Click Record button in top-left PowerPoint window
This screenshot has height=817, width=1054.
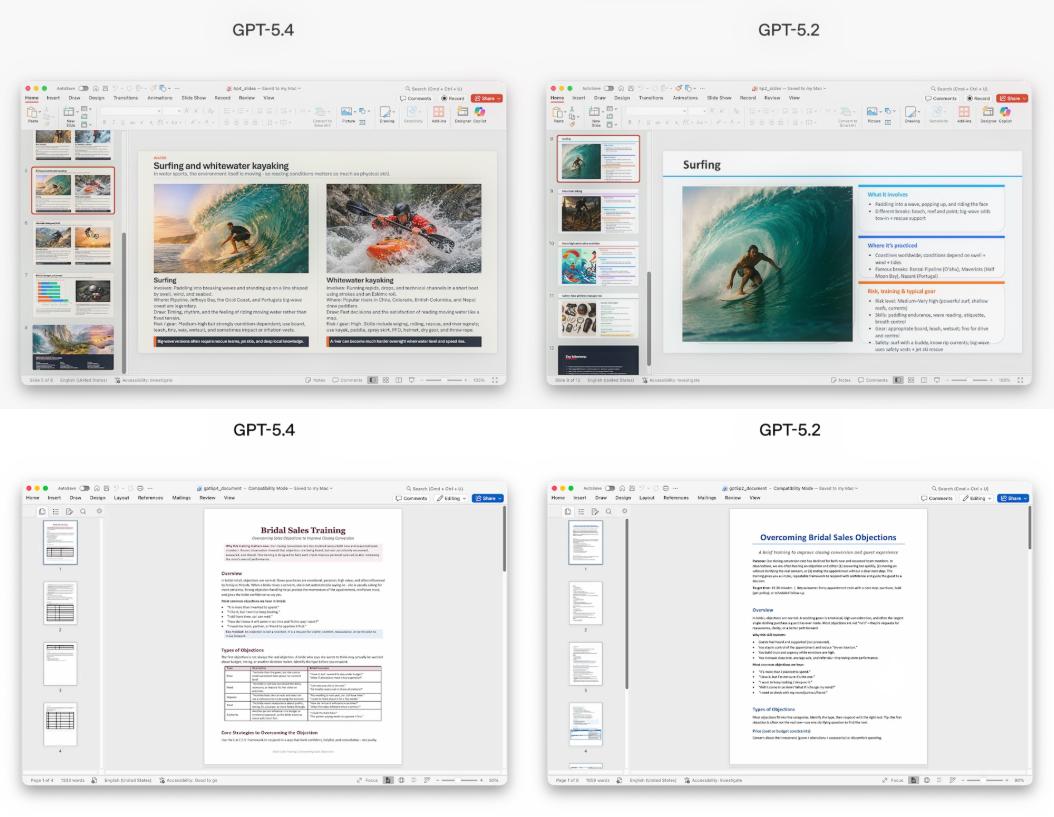454,98
